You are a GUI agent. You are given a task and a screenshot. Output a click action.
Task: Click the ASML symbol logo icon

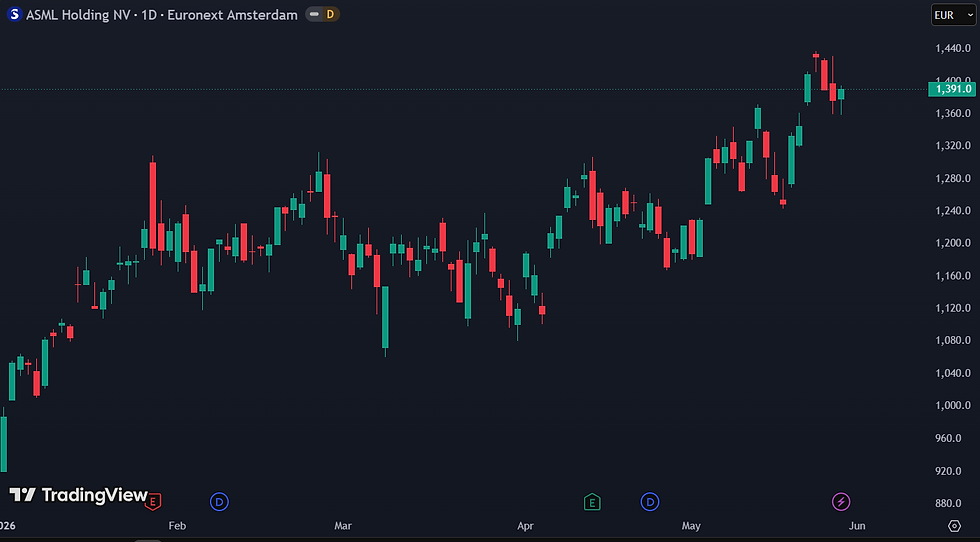click(x=14, y=14)
